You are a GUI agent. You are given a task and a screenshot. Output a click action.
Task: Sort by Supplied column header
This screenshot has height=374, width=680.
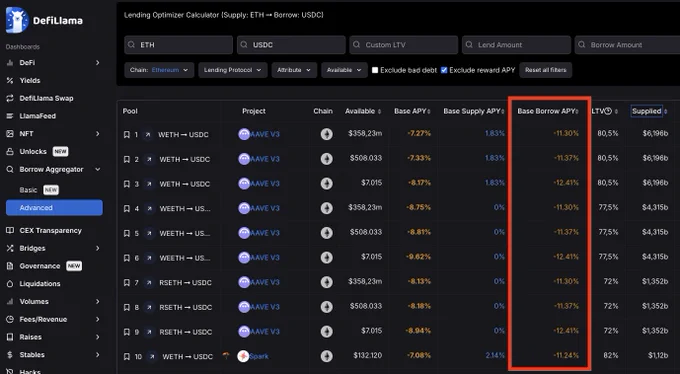coord(649,111)
